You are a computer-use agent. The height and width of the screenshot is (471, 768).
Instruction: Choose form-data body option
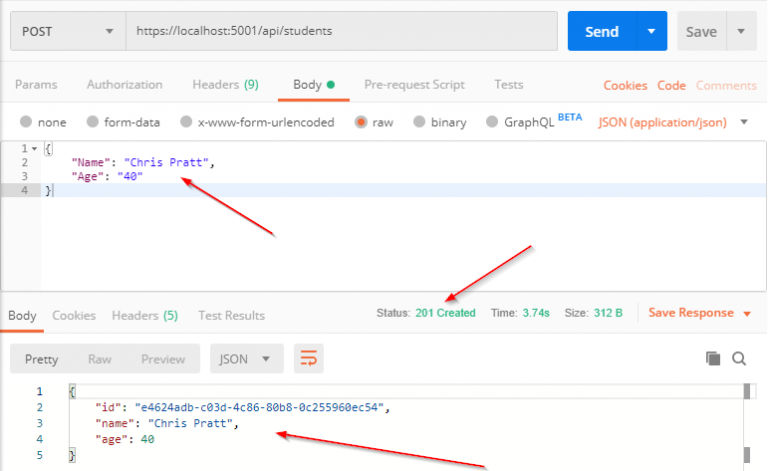click(93, 122)
